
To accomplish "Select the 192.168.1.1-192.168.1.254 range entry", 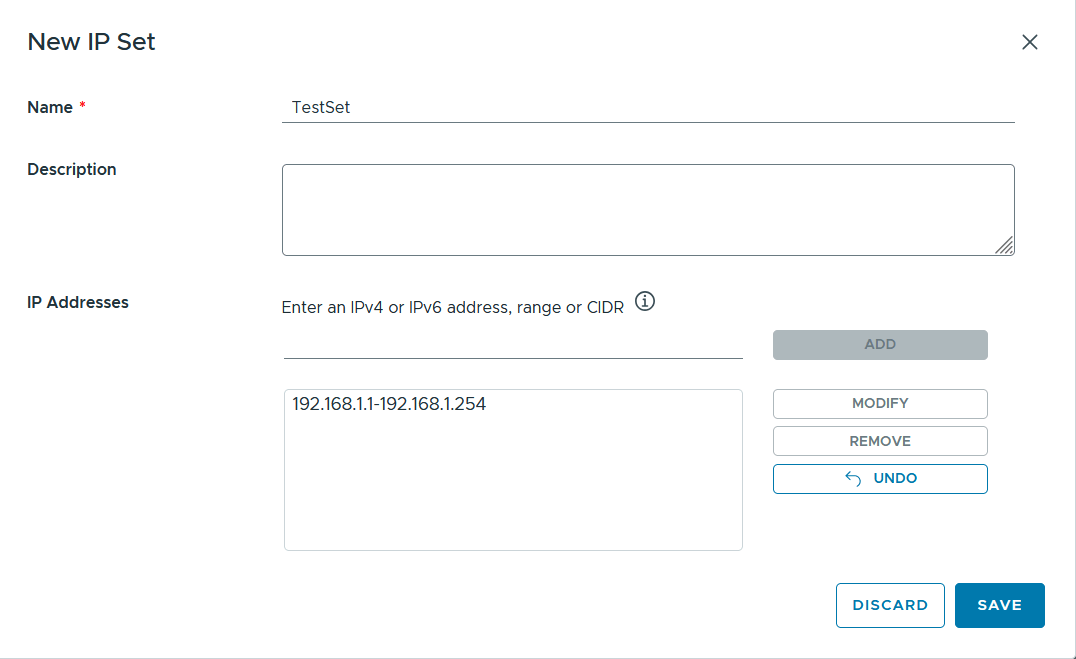I will click(x=389, y=404).
